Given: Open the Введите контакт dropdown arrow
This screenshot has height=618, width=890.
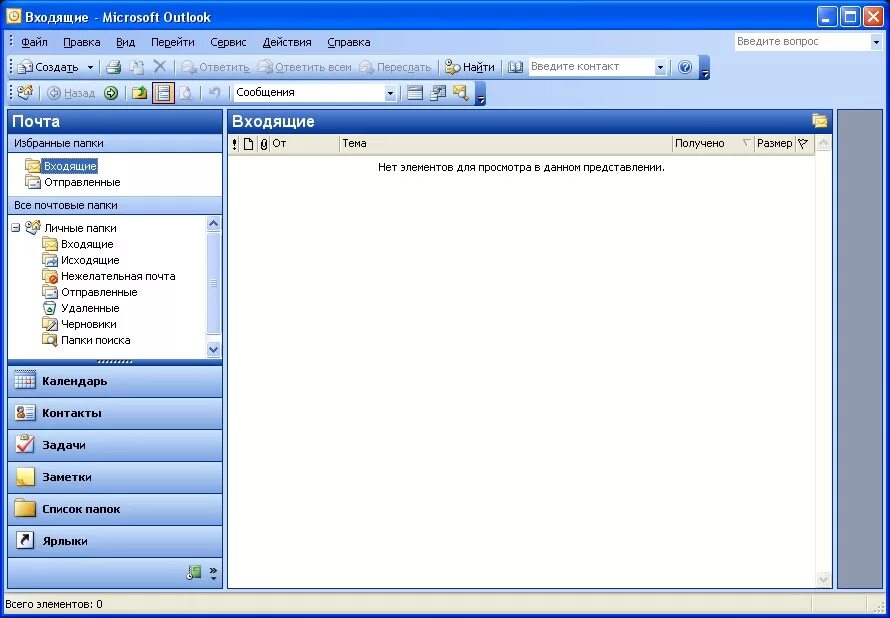Looking at the screenshot, I should click(x=660, y=68).
